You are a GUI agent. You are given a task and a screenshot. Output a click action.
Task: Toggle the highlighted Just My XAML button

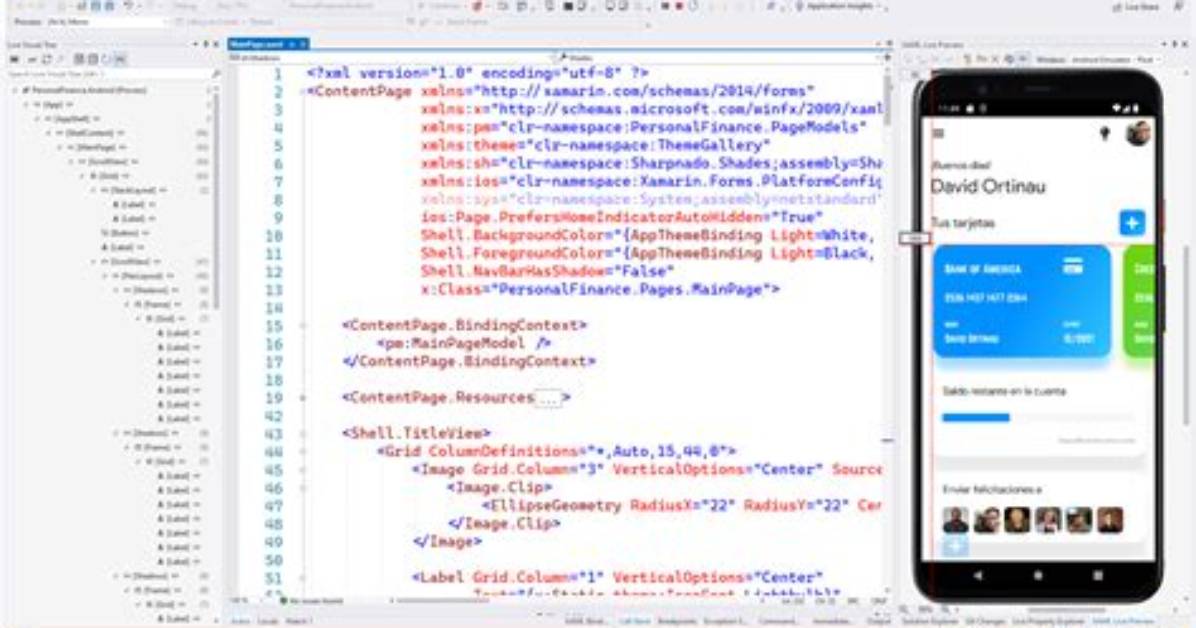point(120,59)
